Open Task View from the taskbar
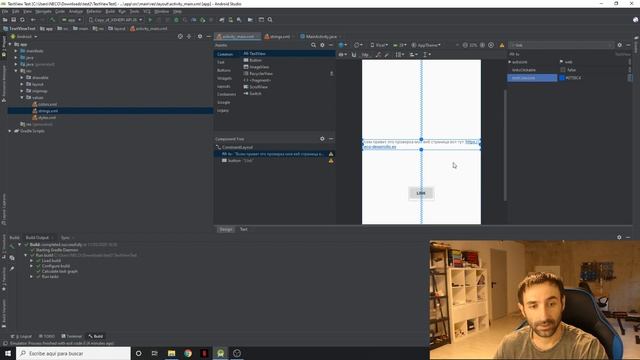The width and height of the screenshot is (640, 360). click(155, 353)
